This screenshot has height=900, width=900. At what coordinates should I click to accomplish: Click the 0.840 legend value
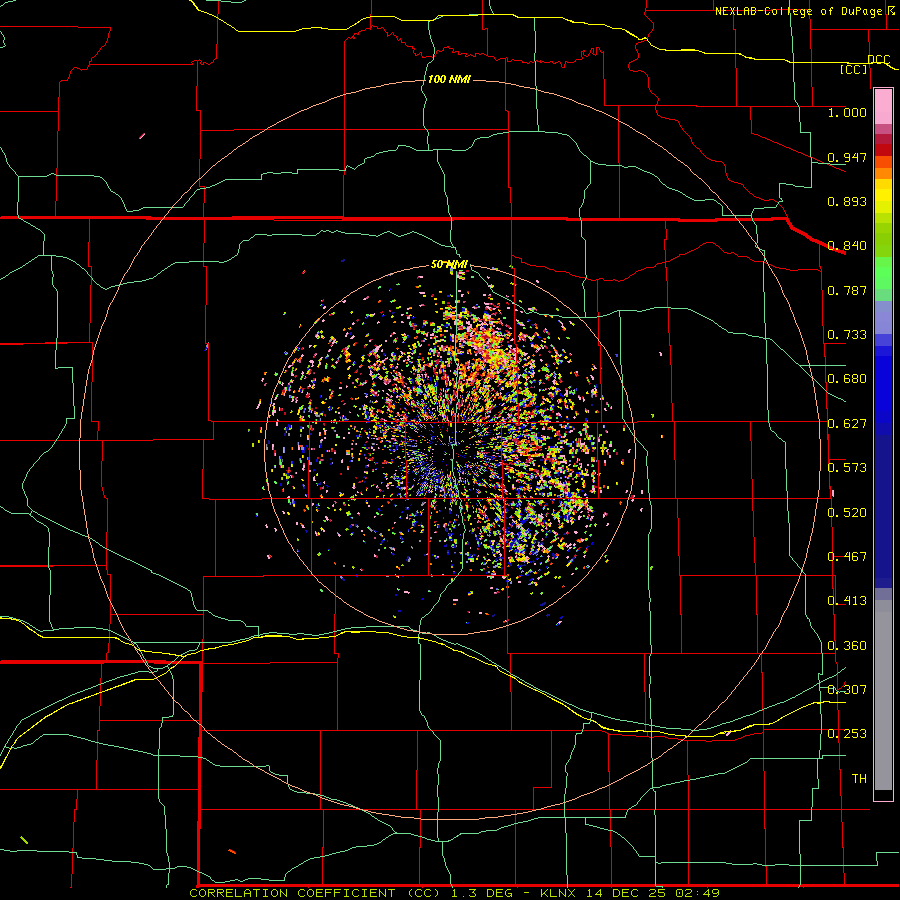[847, 246]
